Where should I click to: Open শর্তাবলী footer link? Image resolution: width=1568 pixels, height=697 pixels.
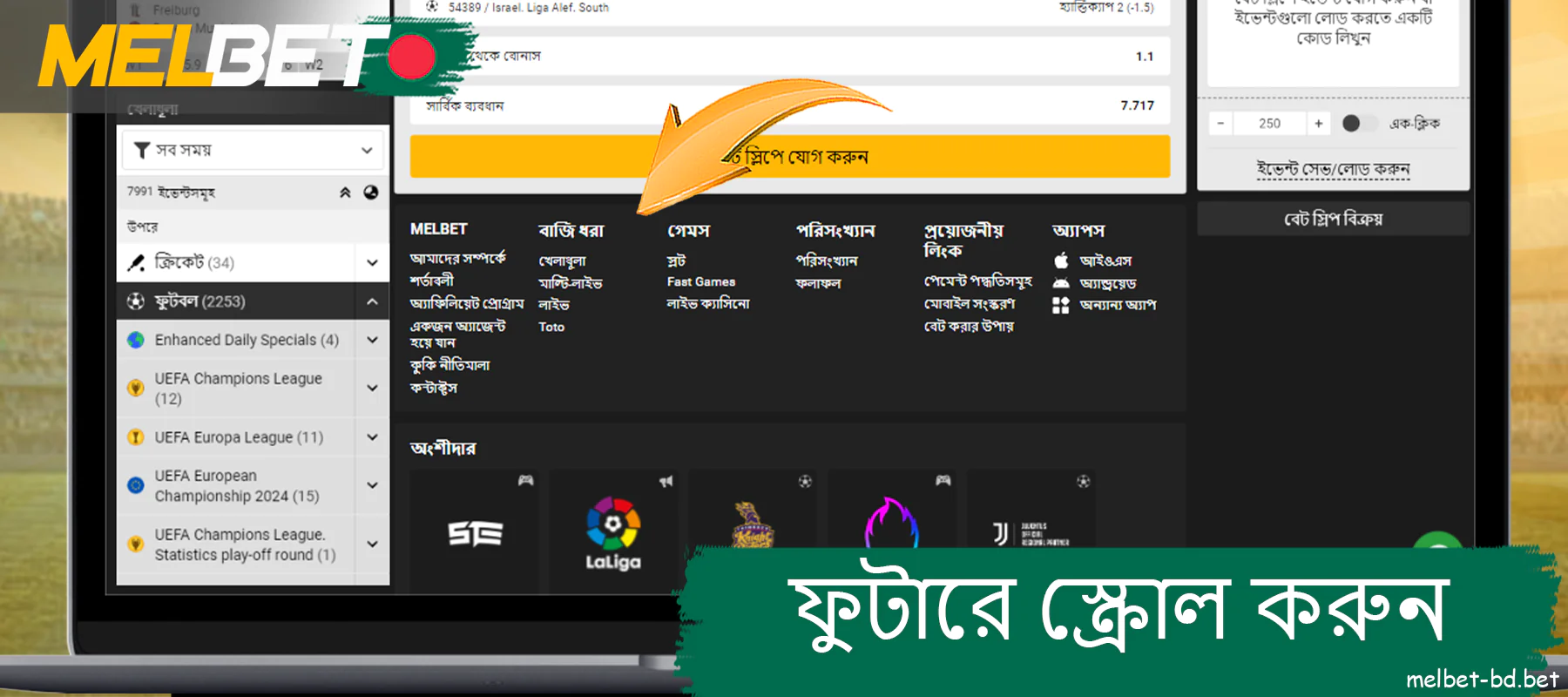[x=431, y=281]
